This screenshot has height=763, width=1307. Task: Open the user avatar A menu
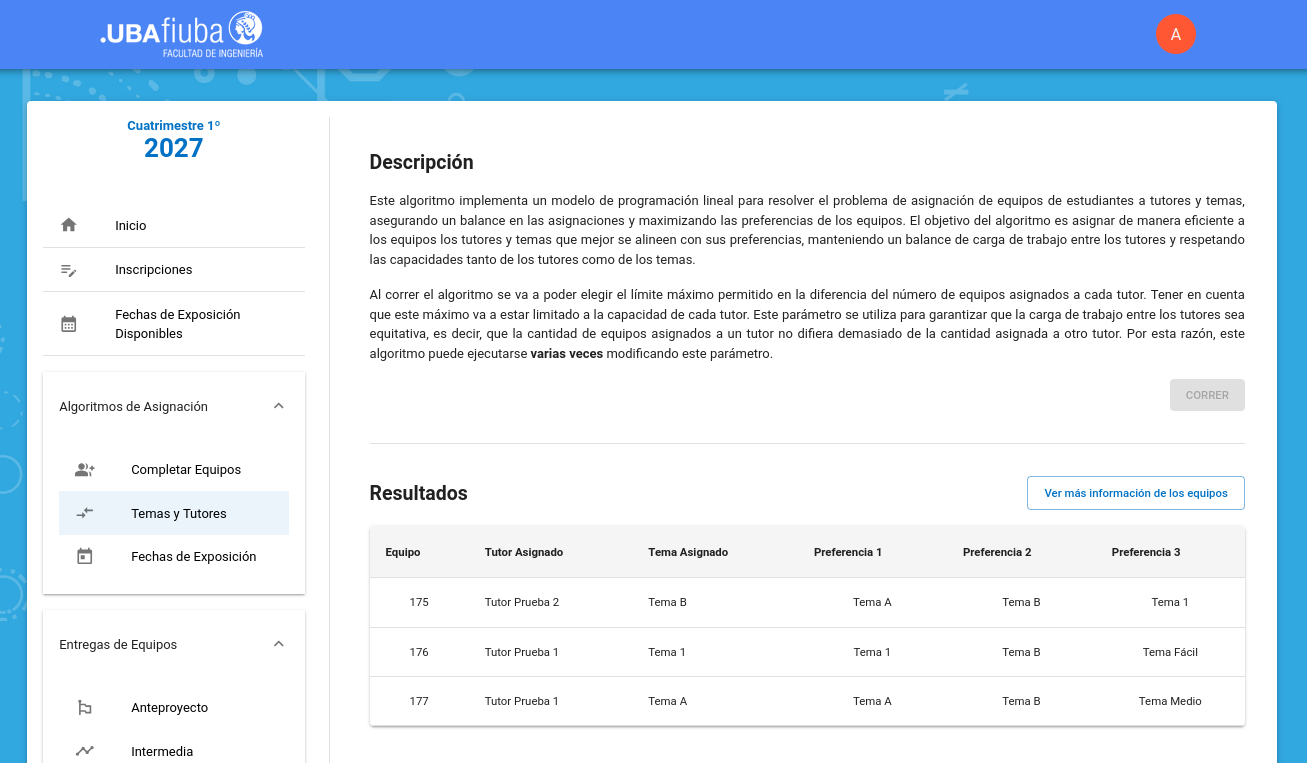click(1175, 34)
